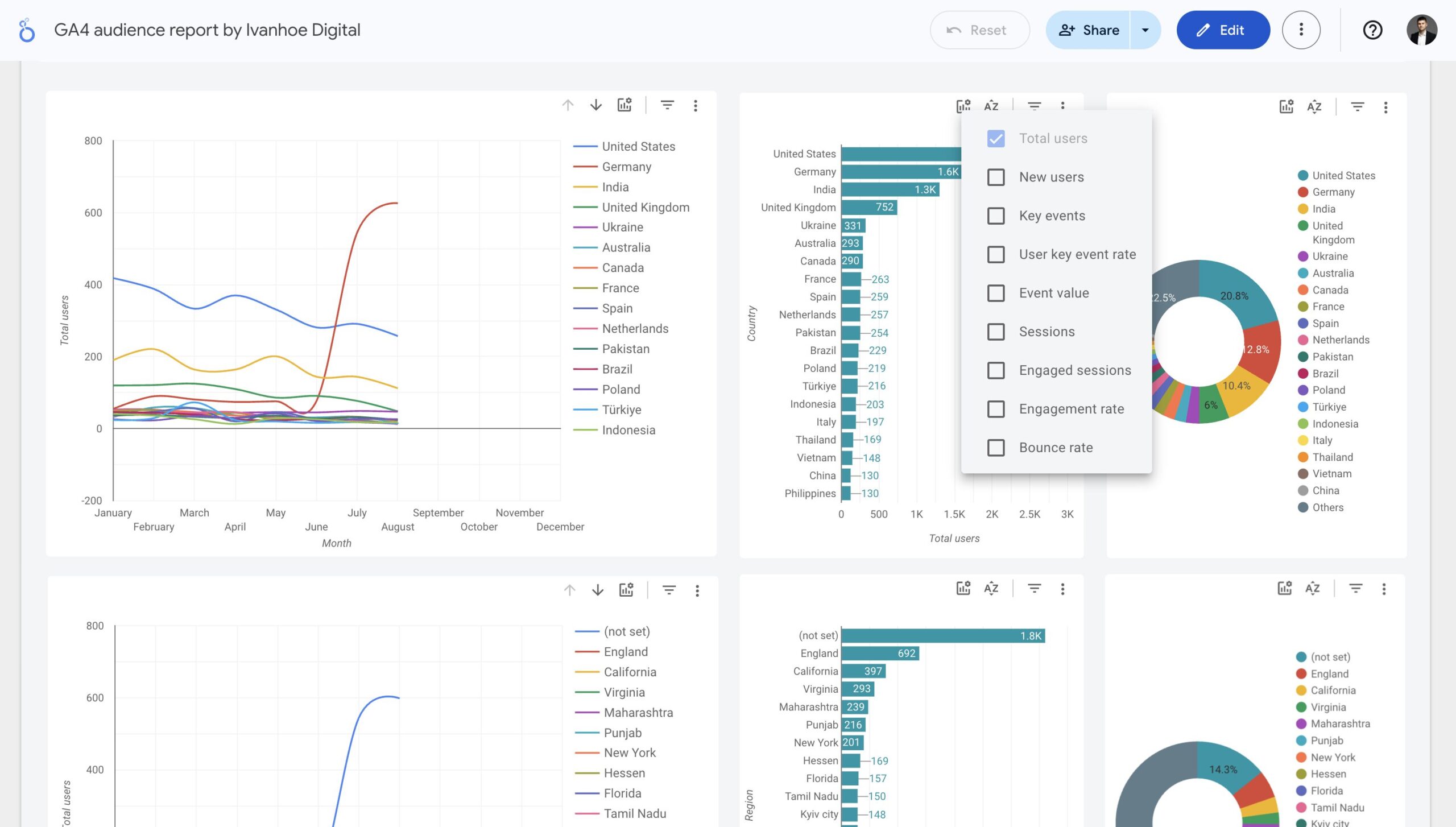Click the profile avatar in the top bar

[1422, 30]
